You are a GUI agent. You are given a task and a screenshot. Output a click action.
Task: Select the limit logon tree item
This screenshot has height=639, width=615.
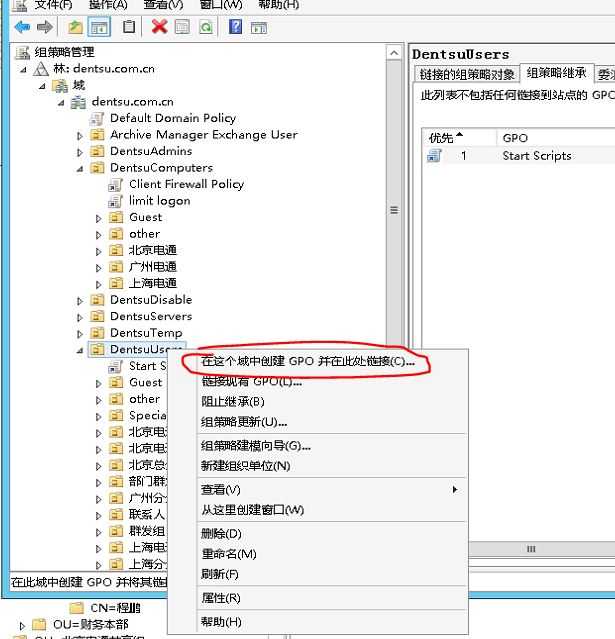[159, 201]
